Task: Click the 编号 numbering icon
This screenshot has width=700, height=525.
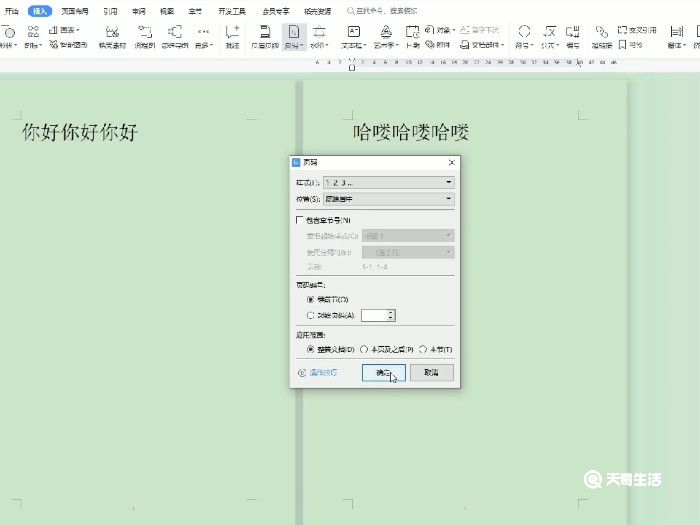Action: click(x=573, y=32)
